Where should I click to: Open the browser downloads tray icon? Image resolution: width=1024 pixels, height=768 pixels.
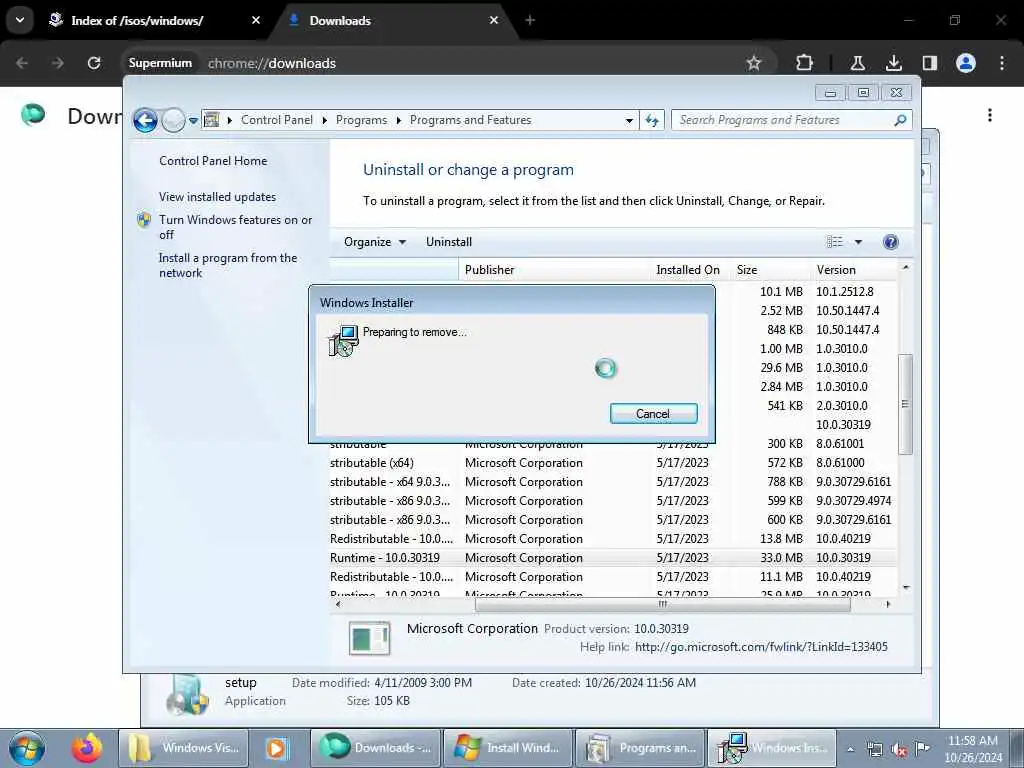coord(893,63)
